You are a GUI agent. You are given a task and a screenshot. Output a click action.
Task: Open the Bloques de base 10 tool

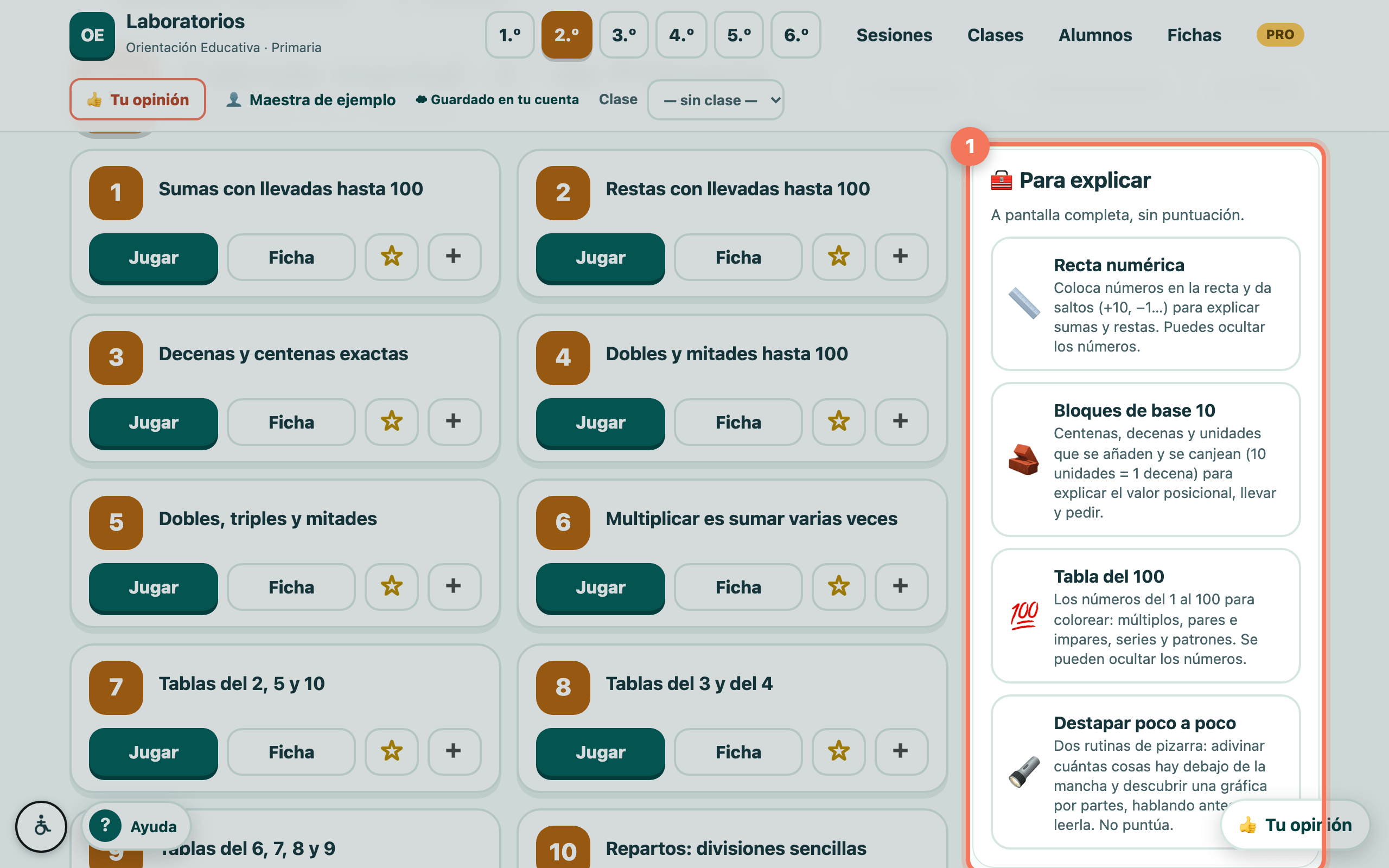1145,460
